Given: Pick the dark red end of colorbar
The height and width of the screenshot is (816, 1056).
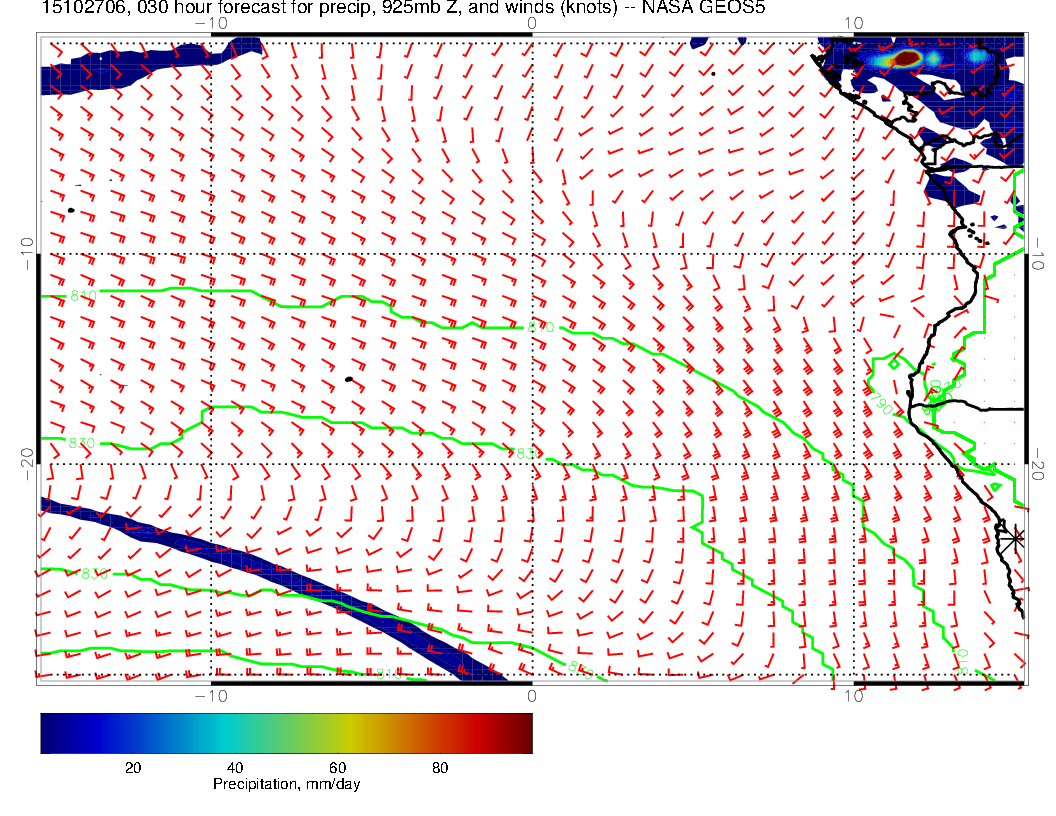Looking at the screenshot, I should click(x=522, y=732).
